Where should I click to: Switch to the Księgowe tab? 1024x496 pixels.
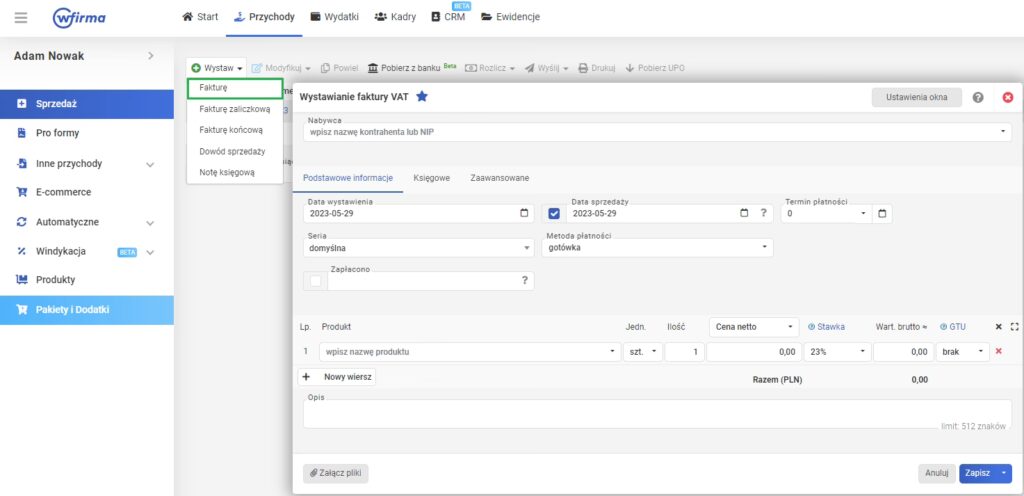pyautogui.click(x=431, y=178)
